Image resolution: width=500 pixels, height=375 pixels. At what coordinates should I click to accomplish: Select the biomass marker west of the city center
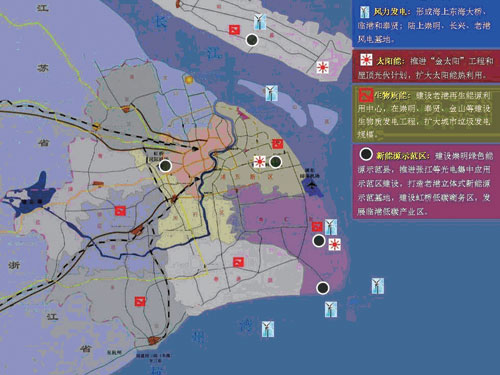pos(120,211)
